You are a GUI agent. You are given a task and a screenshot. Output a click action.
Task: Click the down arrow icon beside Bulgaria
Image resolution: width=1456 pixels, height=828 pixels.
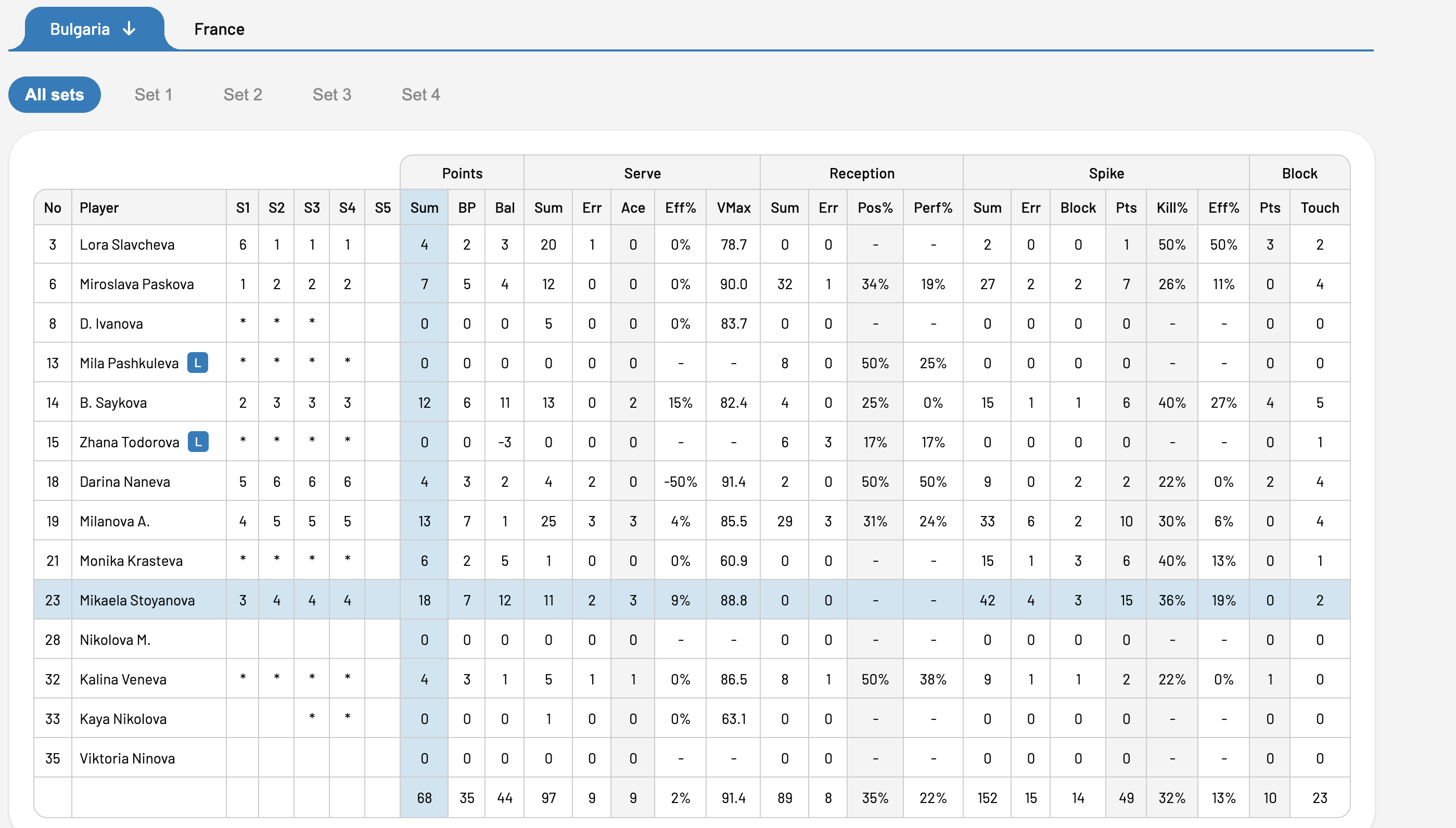pyautogui.click(x=129, y=29)
